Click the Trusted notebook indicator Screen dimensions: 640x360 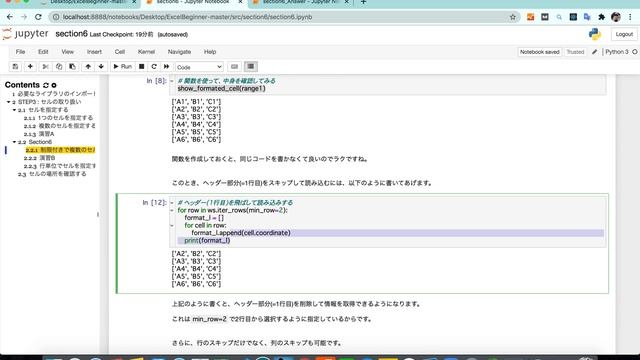coord(575,52)
